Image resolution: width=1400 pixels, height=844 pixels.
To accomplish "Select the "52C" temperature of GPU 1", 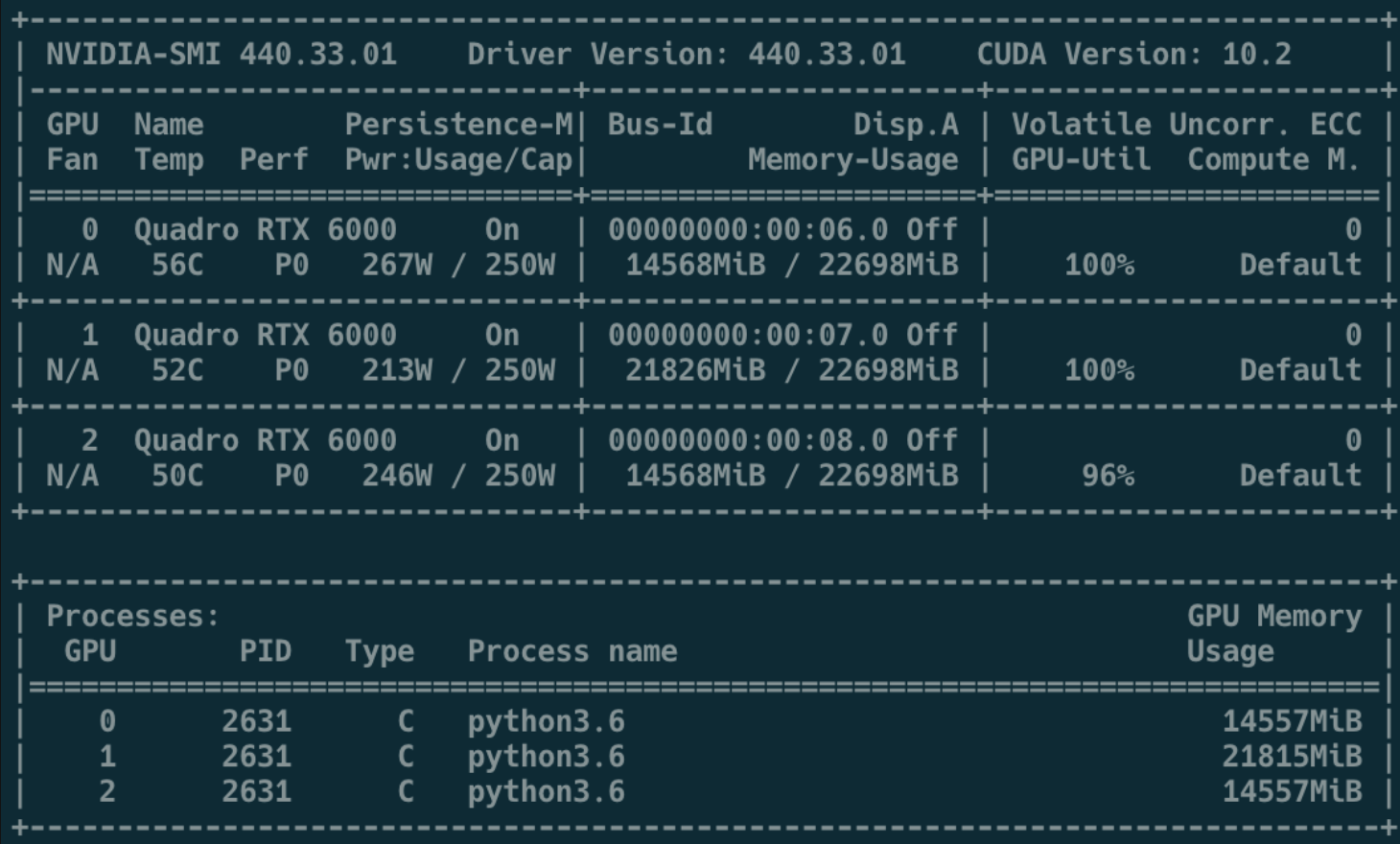I will (x=177, y=370).
